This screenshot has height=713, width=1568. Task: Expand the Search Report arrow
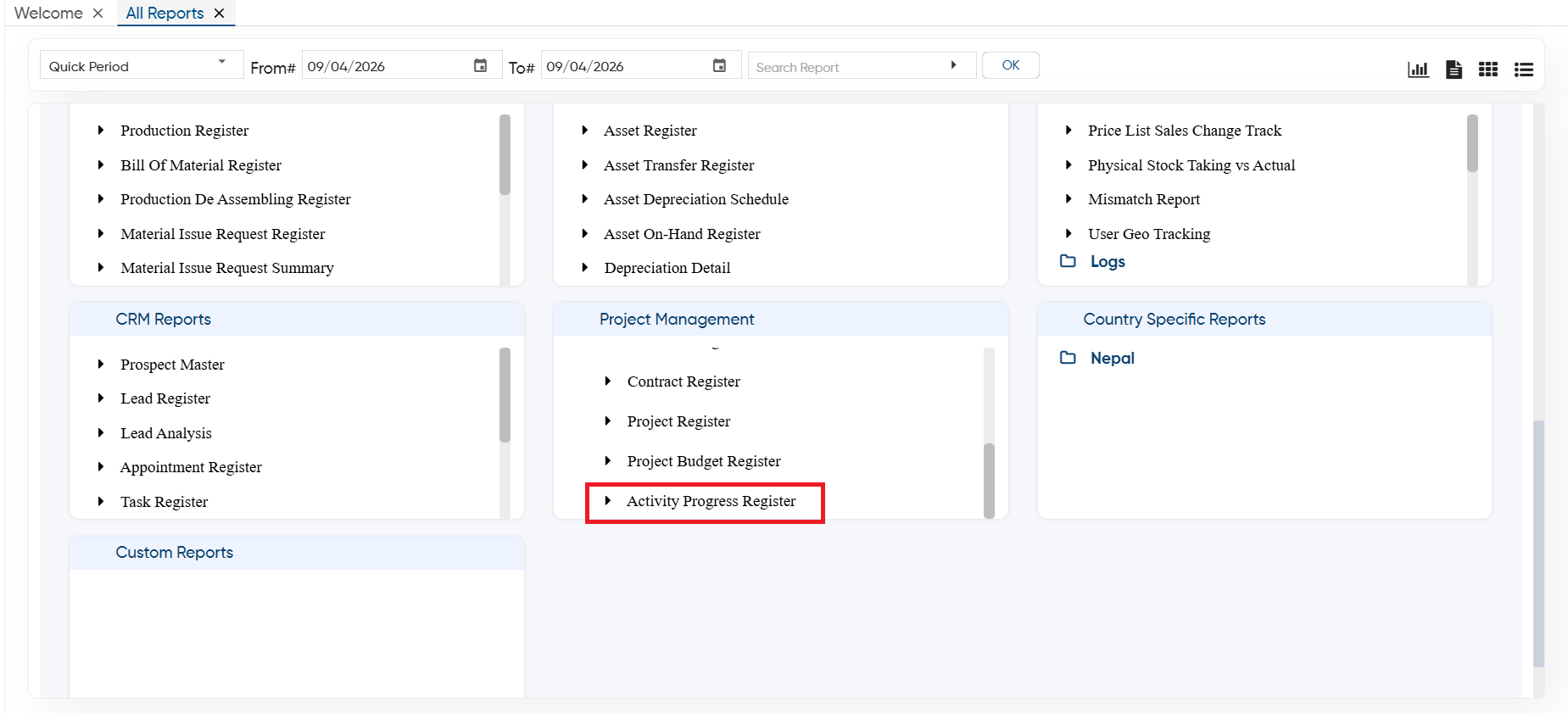point(953,65)
